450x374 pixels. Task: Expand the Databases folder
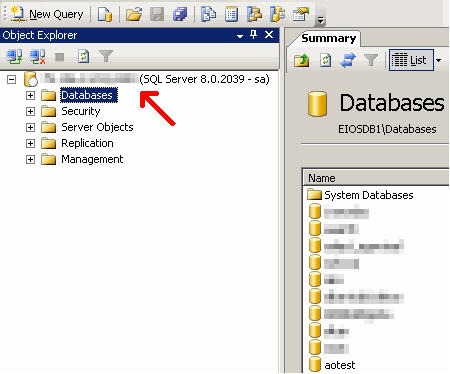[x=30, y=95]
